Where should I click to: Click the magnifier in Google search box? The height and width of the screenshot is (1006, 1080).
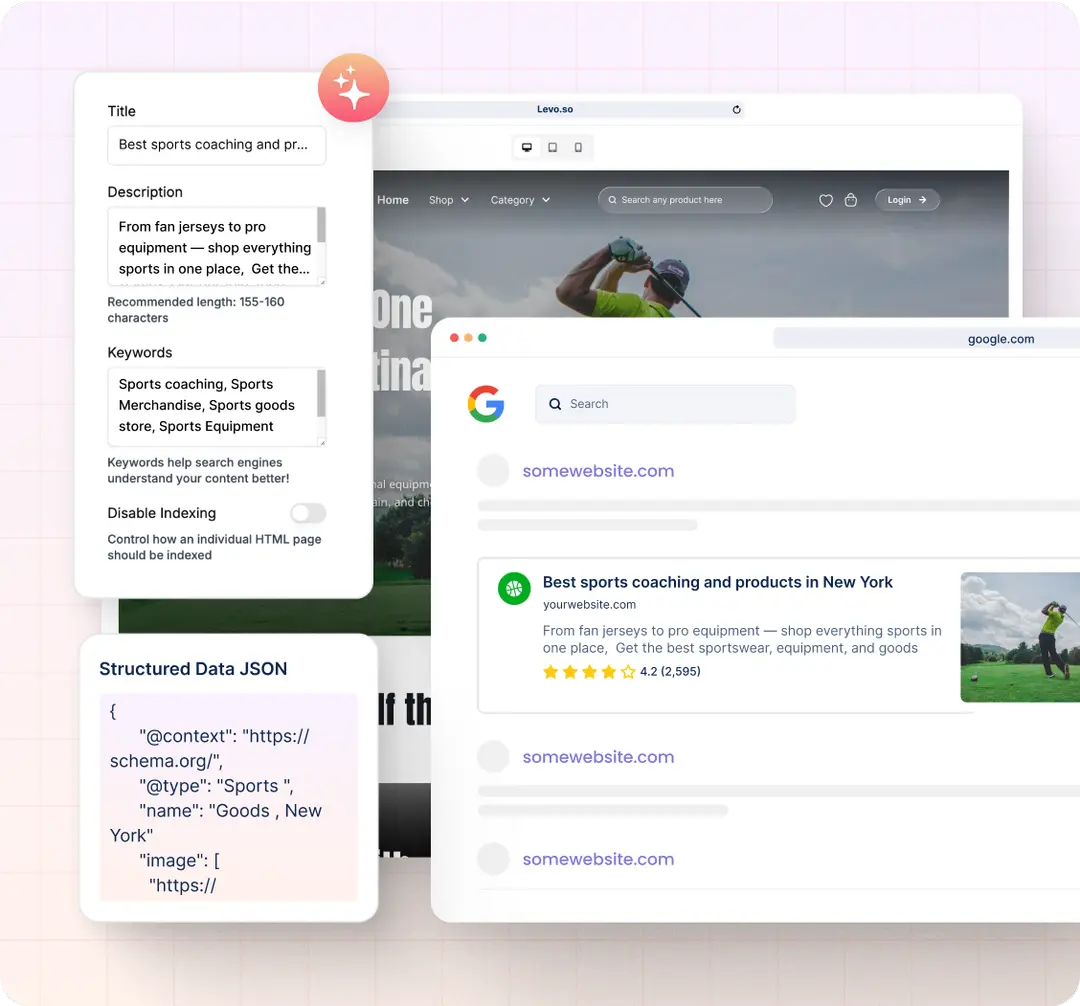pos(554,404)
